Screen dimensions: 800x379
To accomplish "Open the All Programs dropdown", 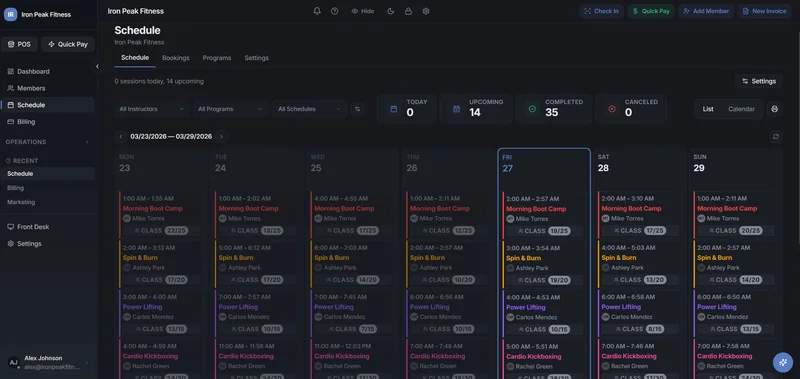I will click(230, 109).
